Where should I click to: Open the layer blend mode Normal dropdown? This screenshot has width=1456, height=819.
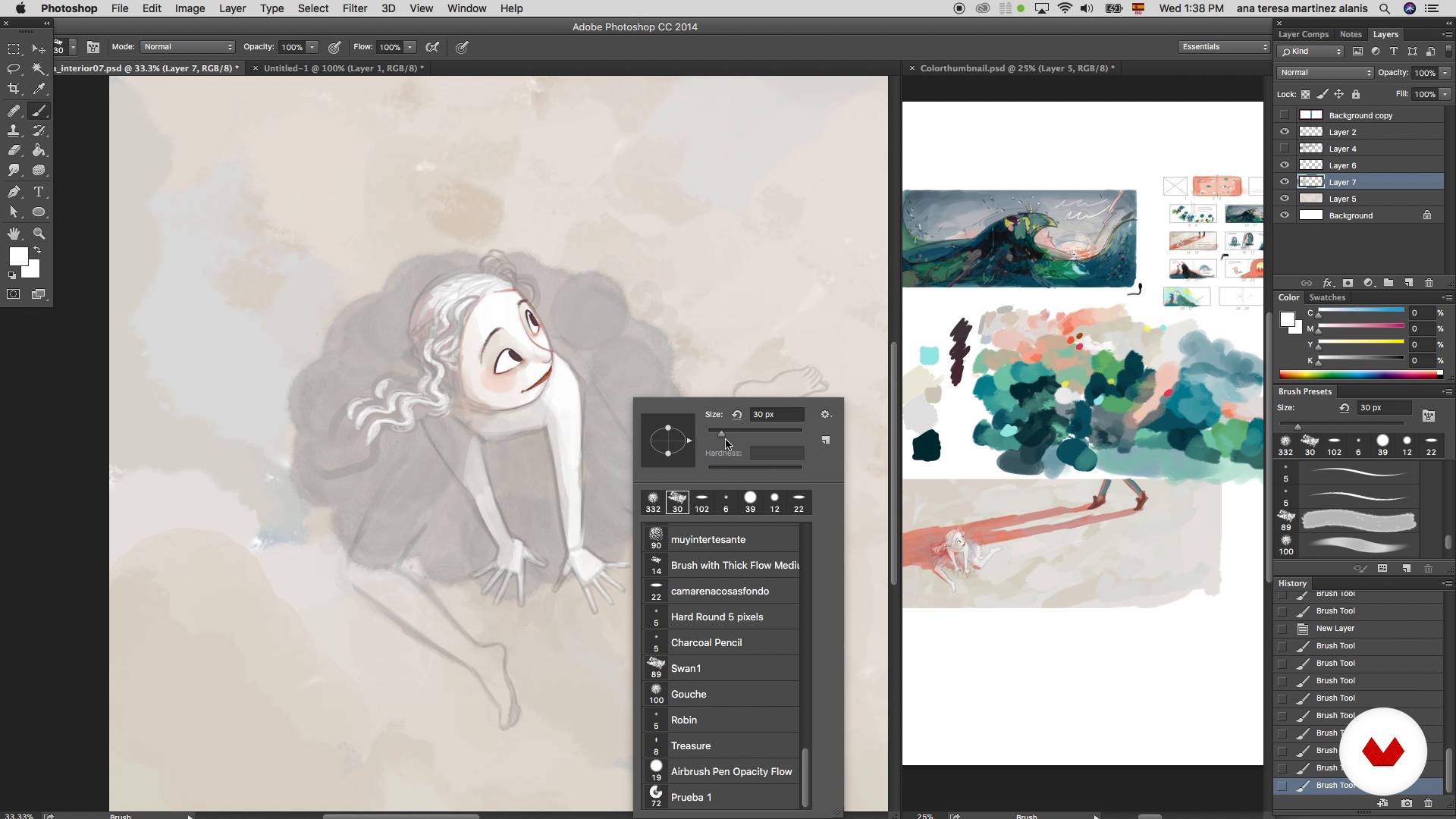coord(1325,73)
